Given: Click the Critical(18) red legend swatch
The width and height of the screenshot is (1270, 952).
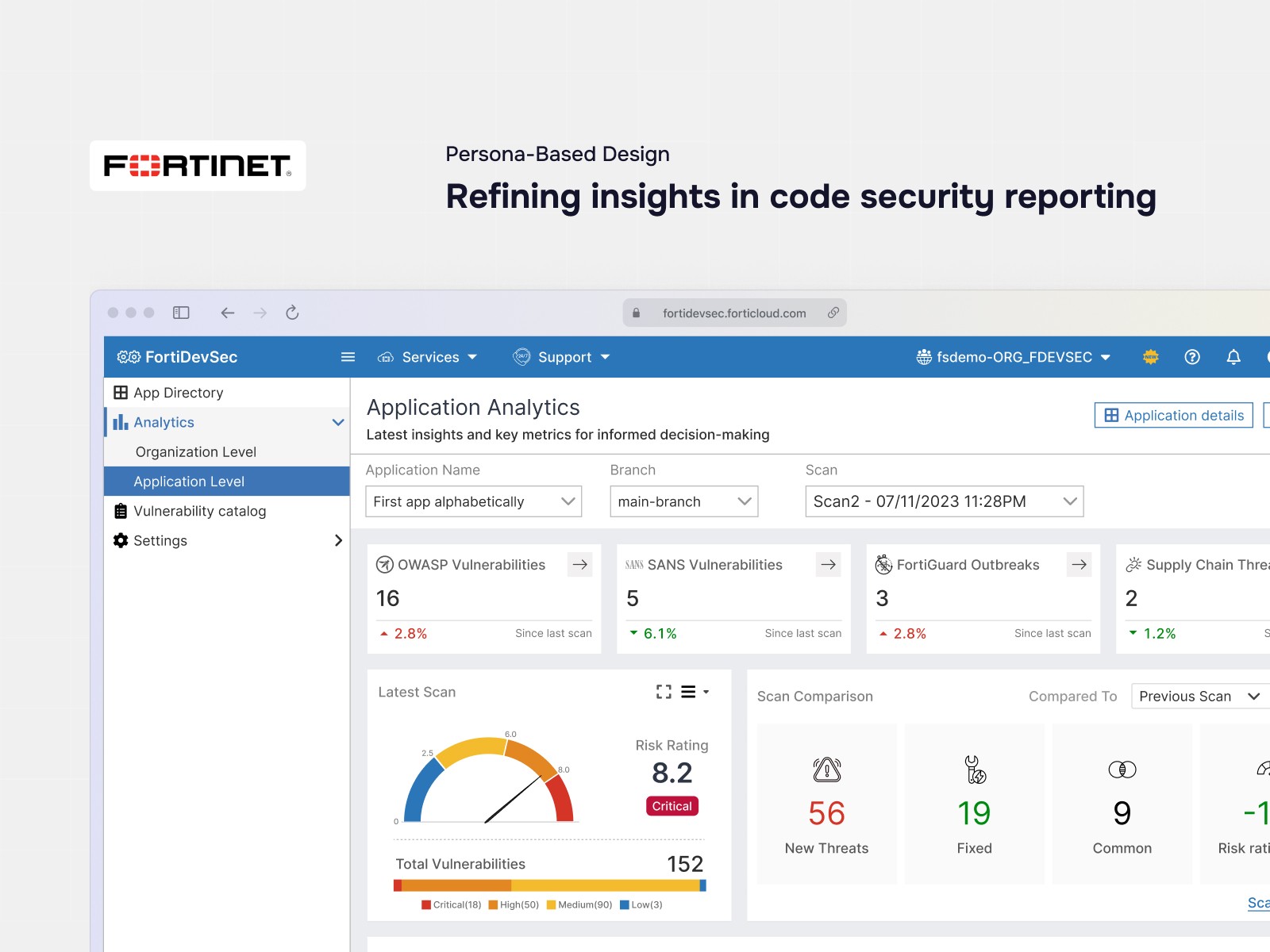Looking at the screenshot, I should (426, 904).
